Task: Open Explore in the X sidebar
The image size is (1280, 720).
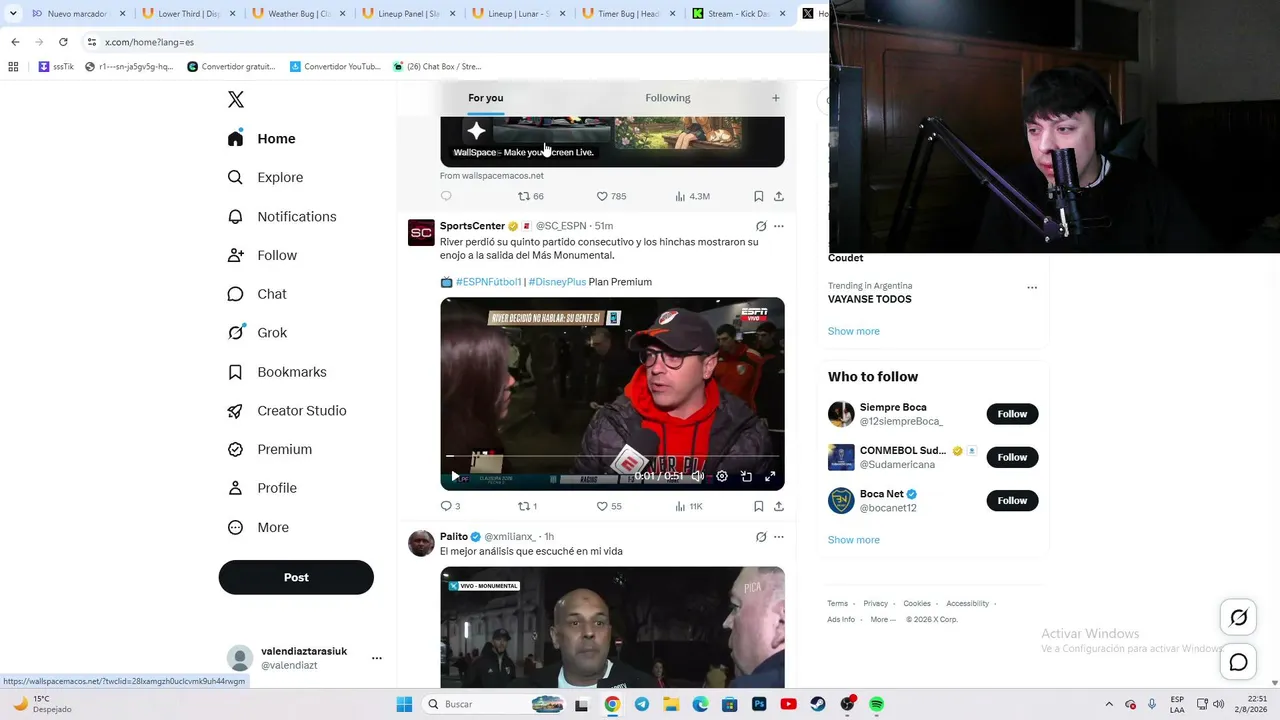Action: 265,177
